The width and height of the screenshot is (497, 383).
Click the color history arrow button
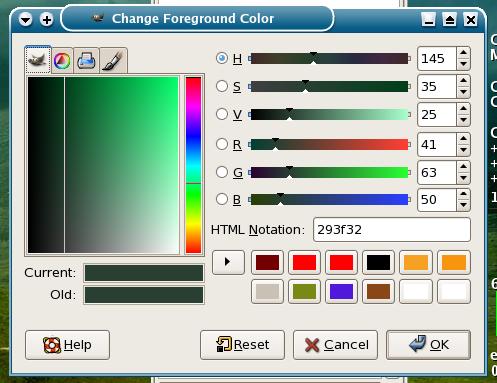pyautogui.click(x=228, y=262)
